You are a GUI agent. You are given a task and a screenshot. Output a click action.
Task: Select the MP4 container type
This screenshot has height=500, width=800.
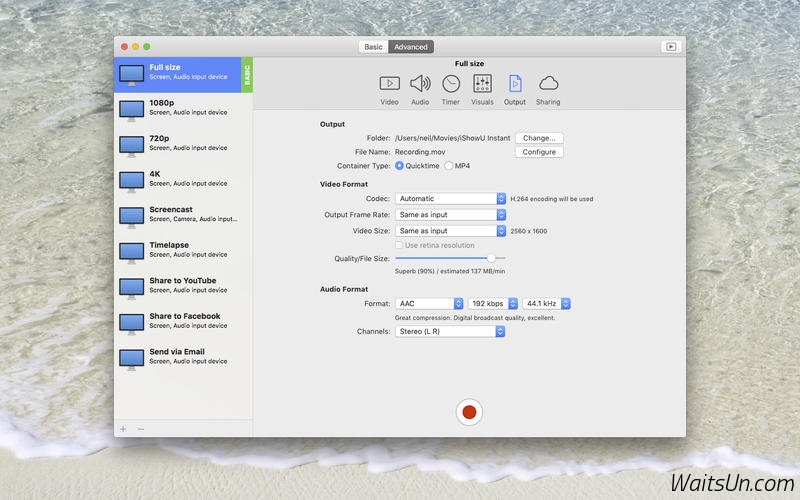[x=449, y=166]
